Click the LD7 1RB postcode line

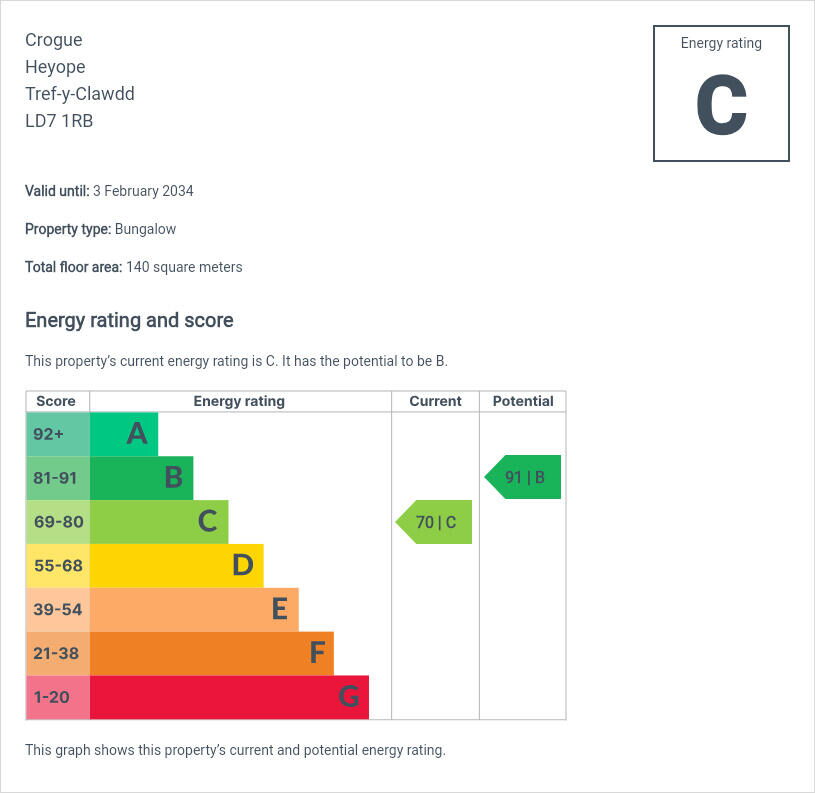[x=59, y=121]
